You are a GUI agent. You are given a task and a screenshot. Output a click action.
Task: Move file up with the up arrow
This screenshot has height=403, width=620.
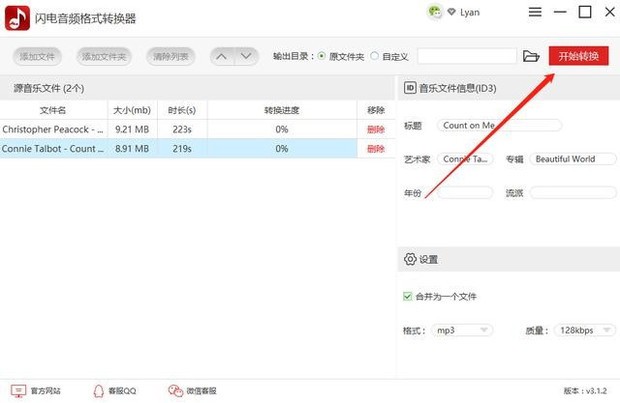click(x=222, y=56)
